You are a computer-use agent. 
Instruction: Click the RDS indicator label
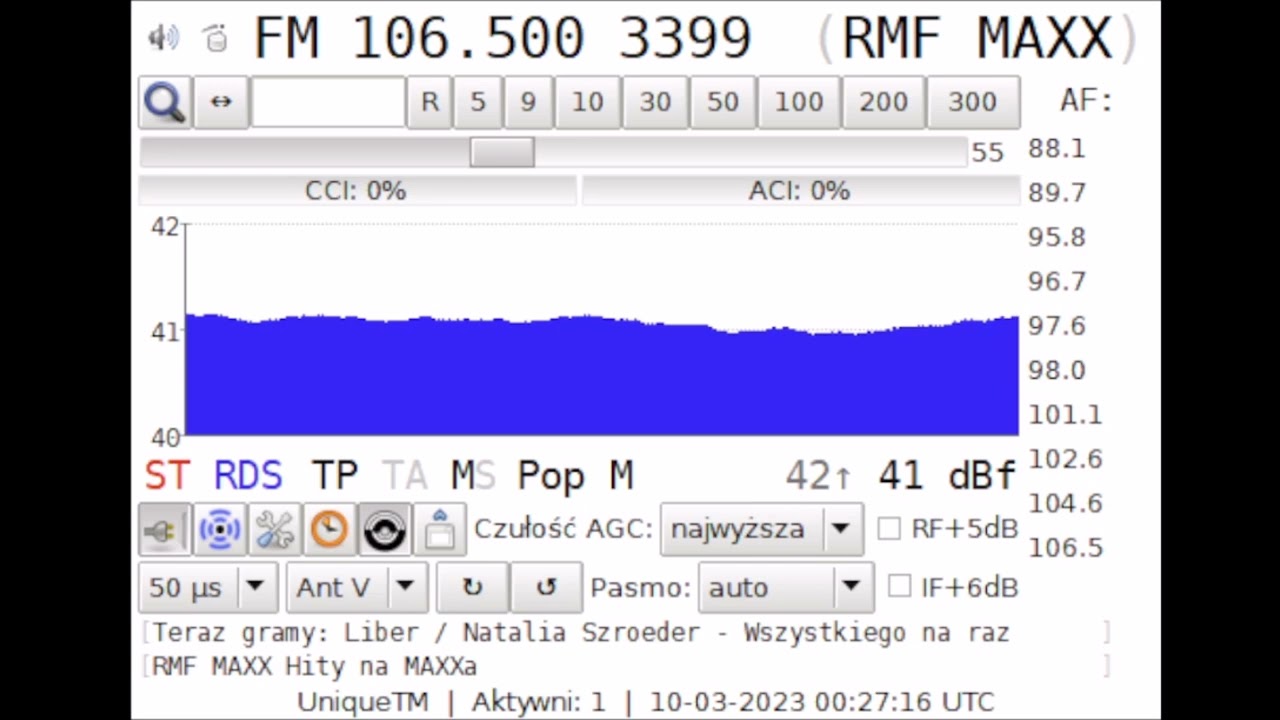click(248, 476)
